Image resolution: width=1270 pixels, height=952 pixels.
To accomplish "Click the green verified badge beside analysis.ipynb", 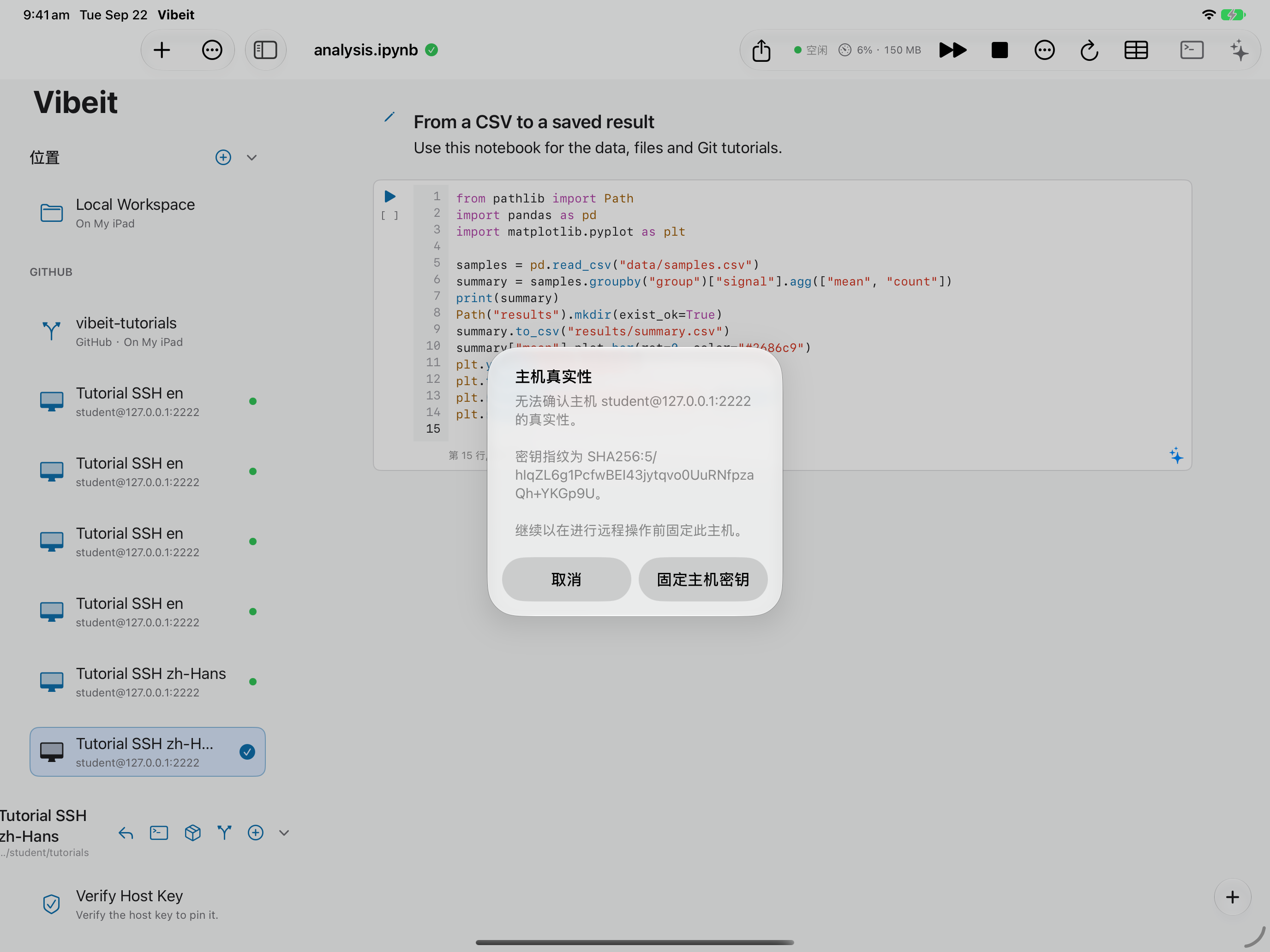I will coord(432,50).
